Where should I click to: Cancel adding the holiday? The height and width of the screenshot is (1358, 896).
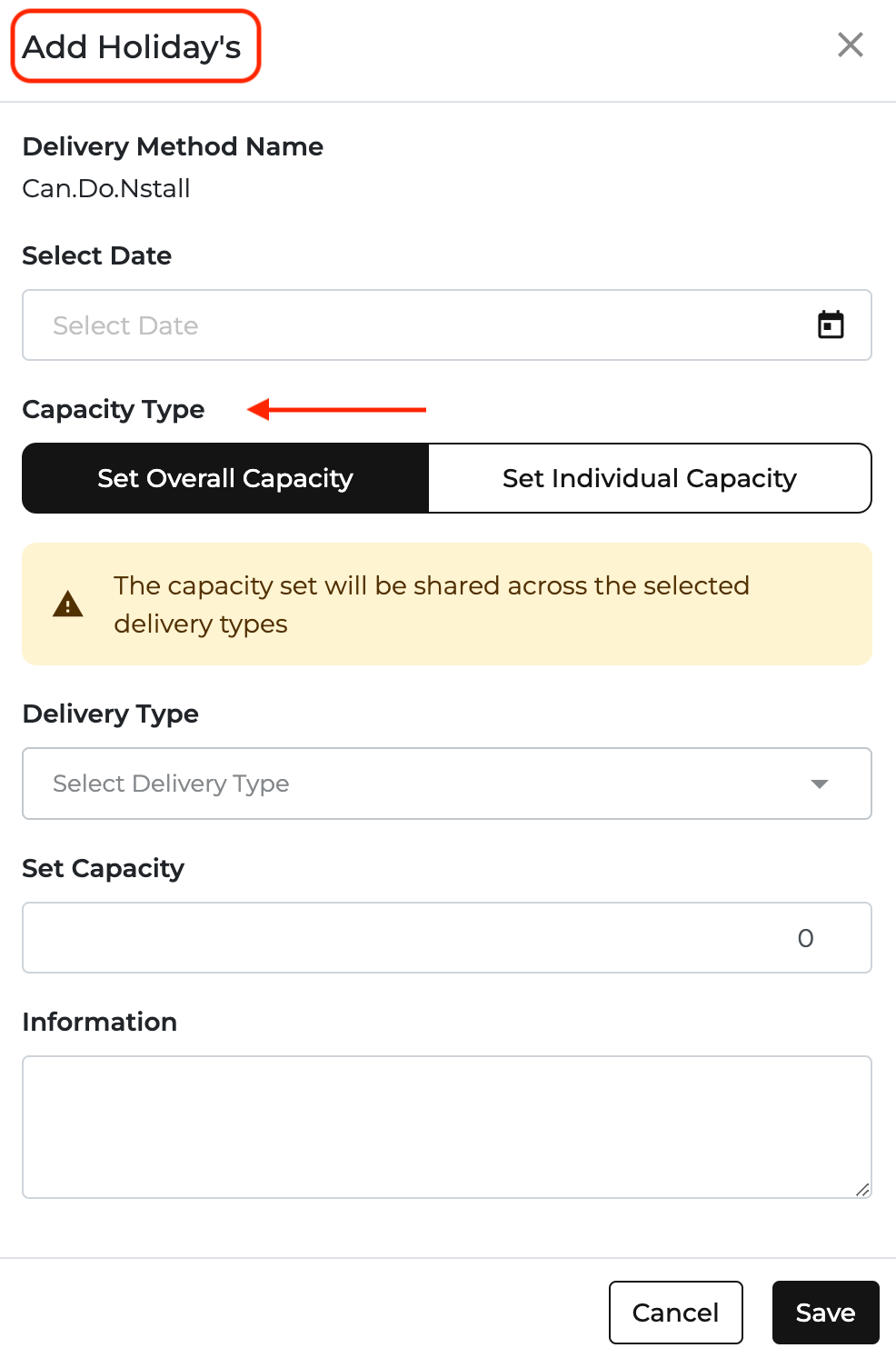675,1313
